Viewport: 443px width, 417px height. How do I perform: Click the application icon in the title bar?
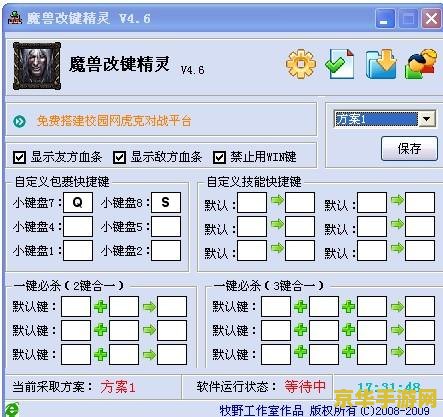pyautogui.click(x=15, y=18)
